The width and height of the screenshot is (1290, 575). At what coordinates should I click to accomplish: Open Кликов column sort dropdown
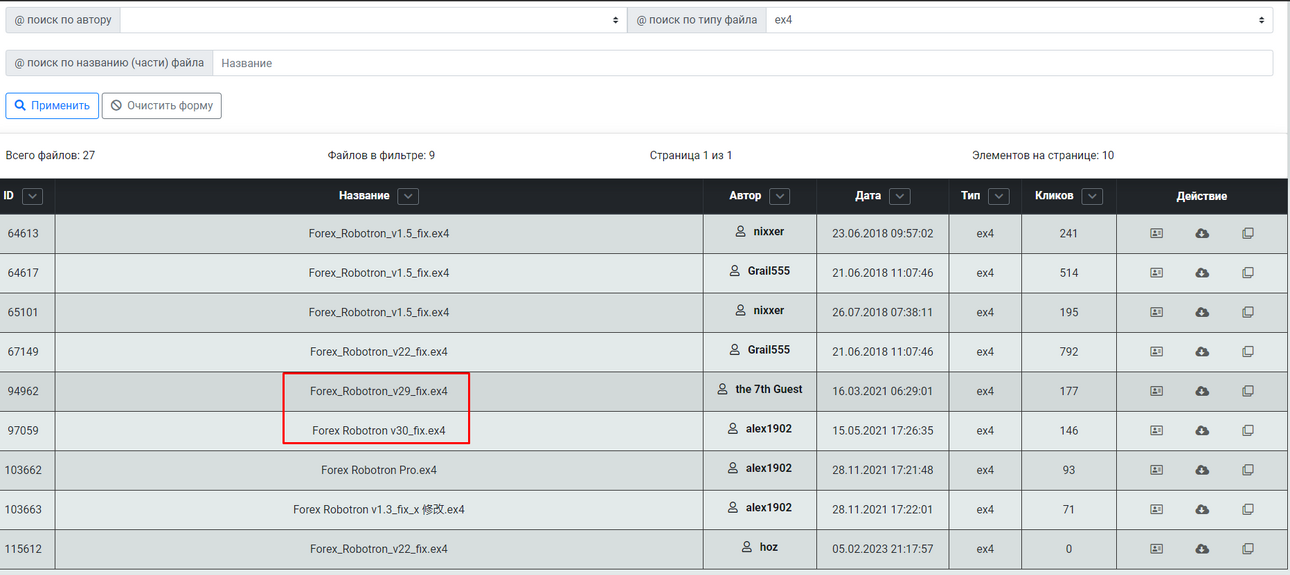[x=1092, y=196]
